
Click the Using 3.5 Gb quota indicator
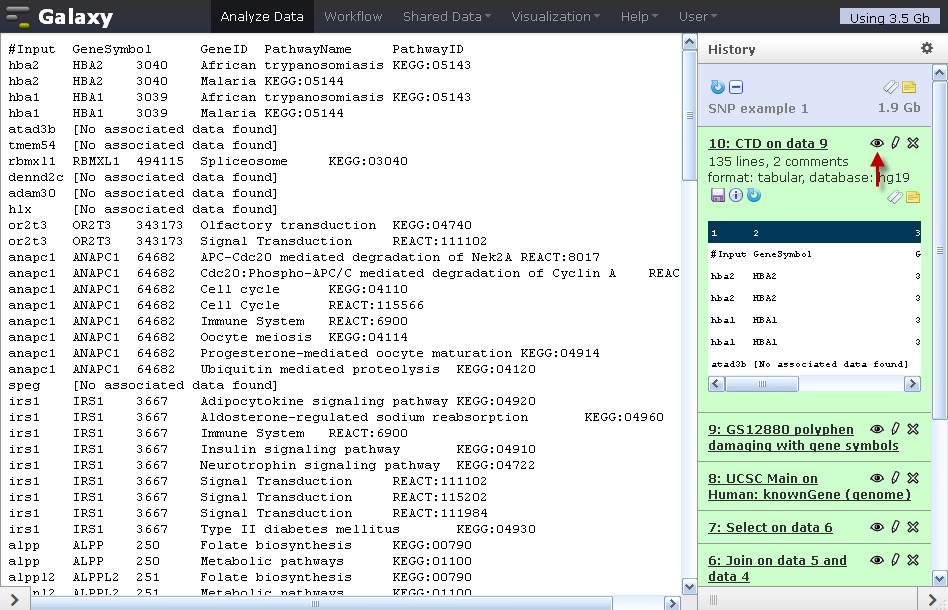889,18
